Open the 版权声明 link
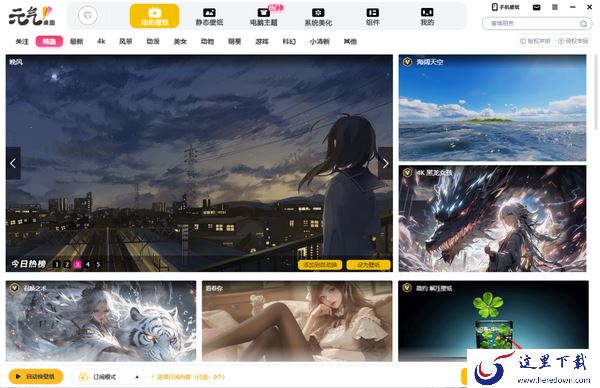 click(535, 41)
